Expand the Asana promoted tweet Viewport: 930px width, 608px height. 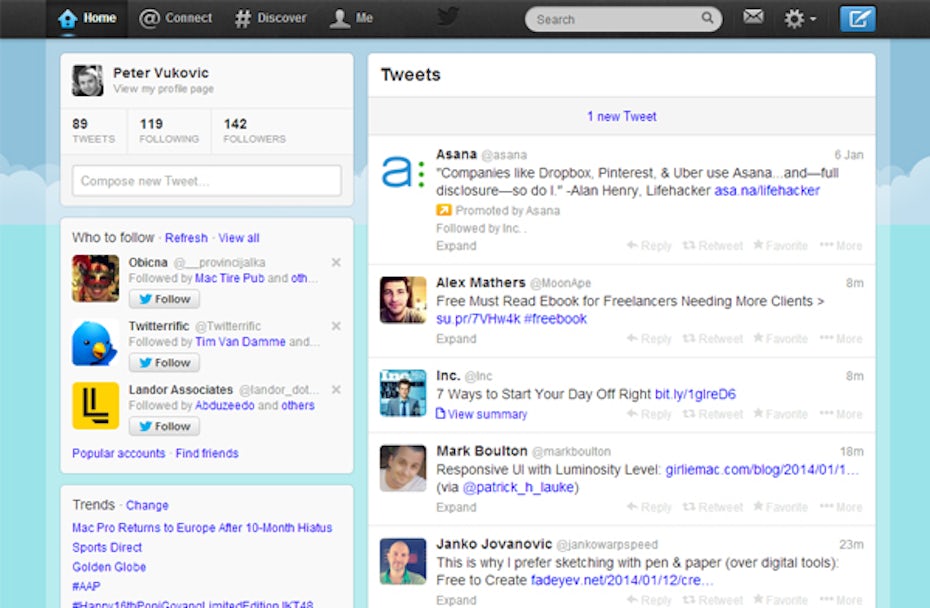[456, 246]
